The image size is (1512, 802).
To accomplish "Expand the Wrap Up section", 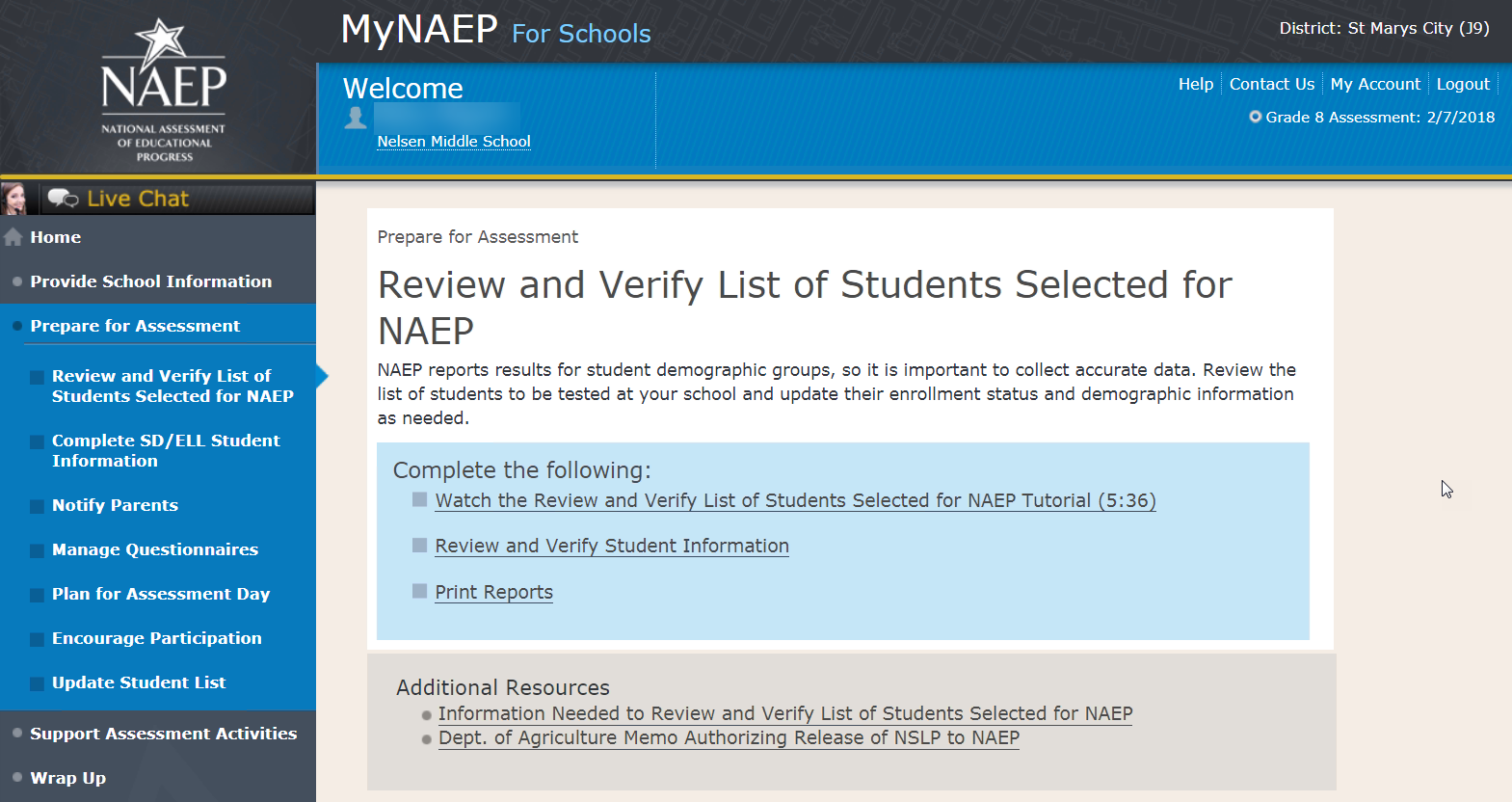I will tap(67, 778).
